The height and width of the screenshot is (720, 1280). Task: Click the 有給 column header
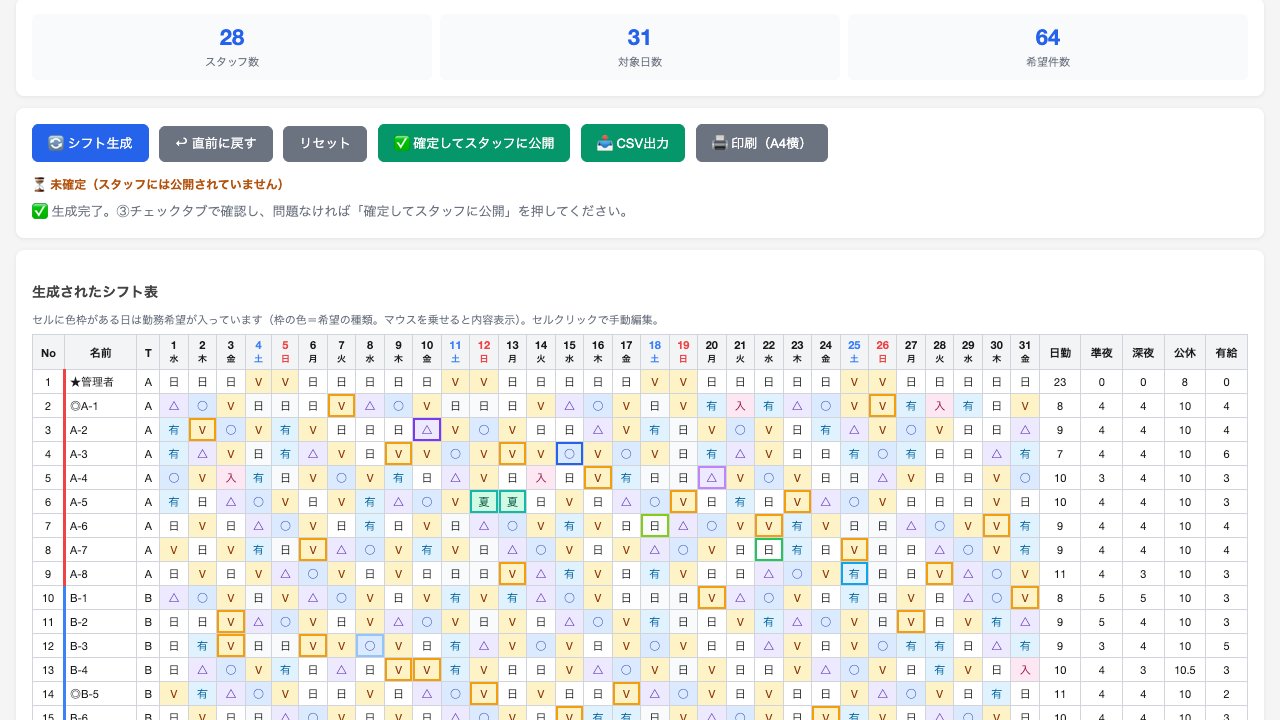point(1226,352)
